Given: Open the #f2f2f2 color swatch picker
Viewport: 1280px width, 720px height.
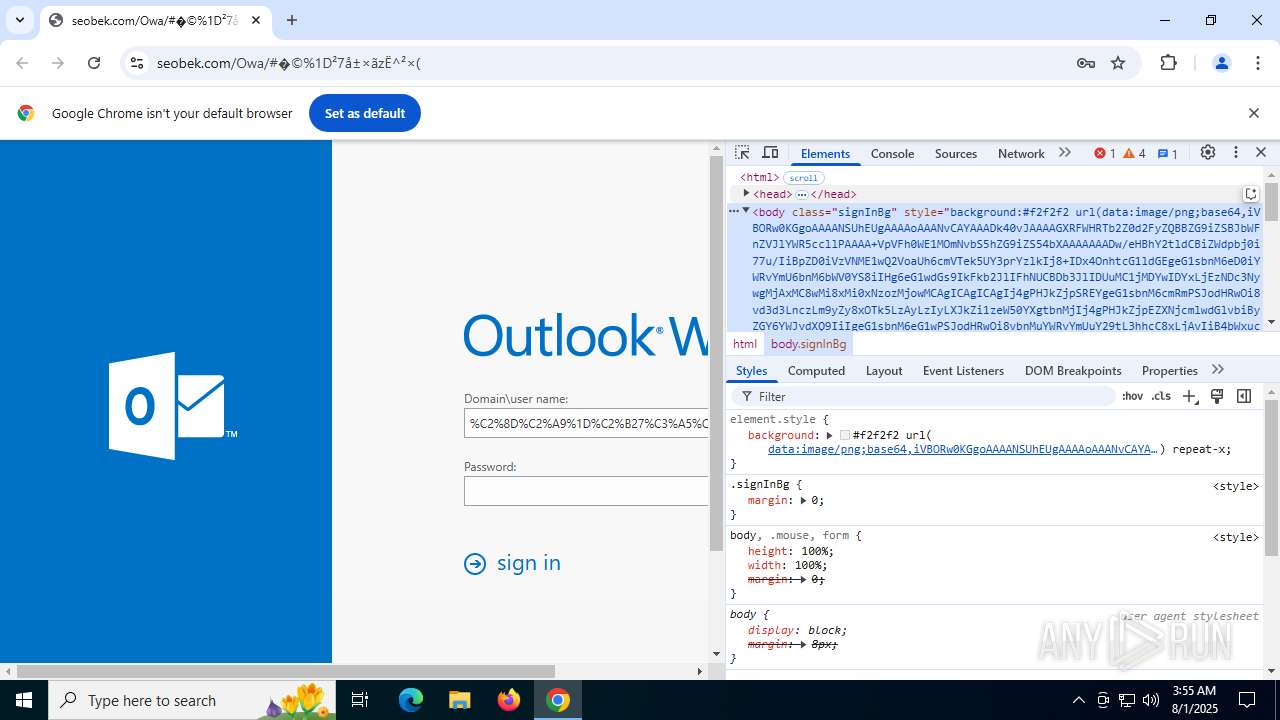Looking at the screenshot, I should pos(845,435).
